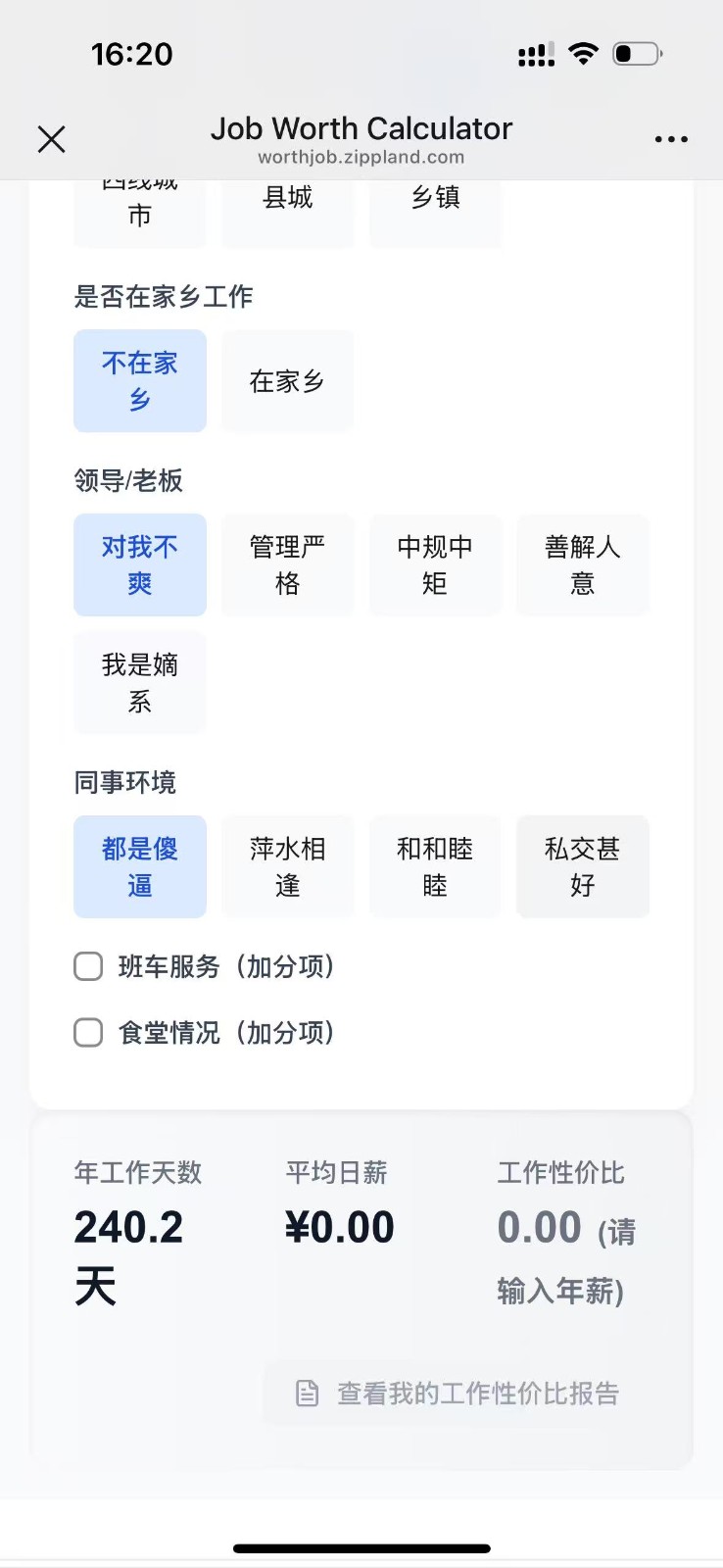Choose 管理严格 for boss type

tap(287, 564)
